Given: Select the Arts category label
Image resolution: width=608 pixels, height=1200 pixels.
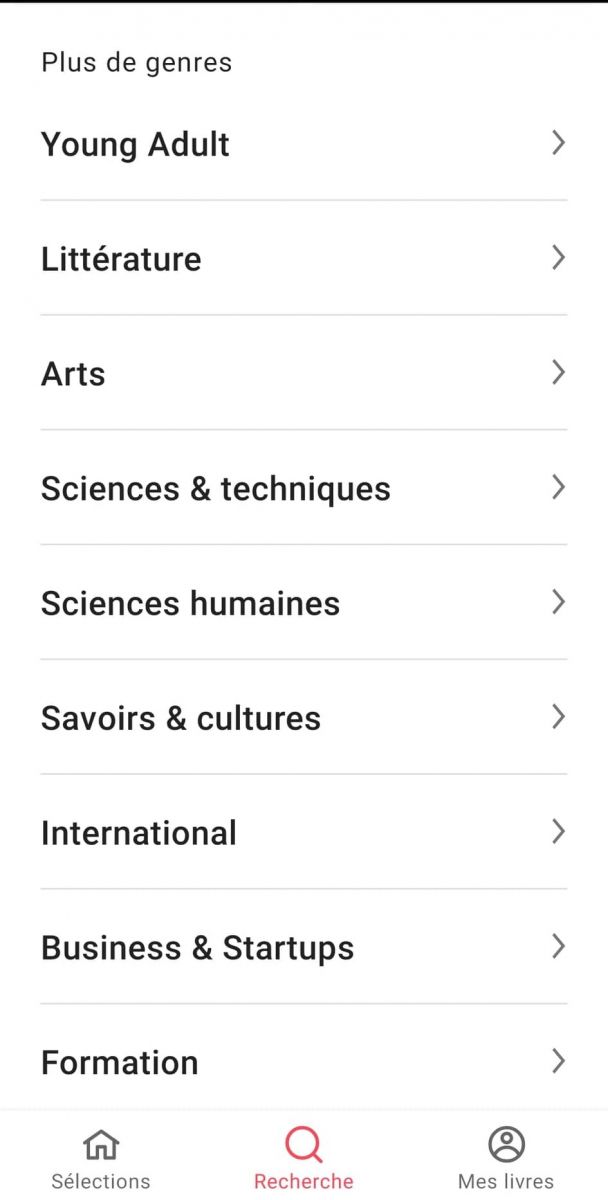Looking at the screenshot, I should tap(73, 374).
